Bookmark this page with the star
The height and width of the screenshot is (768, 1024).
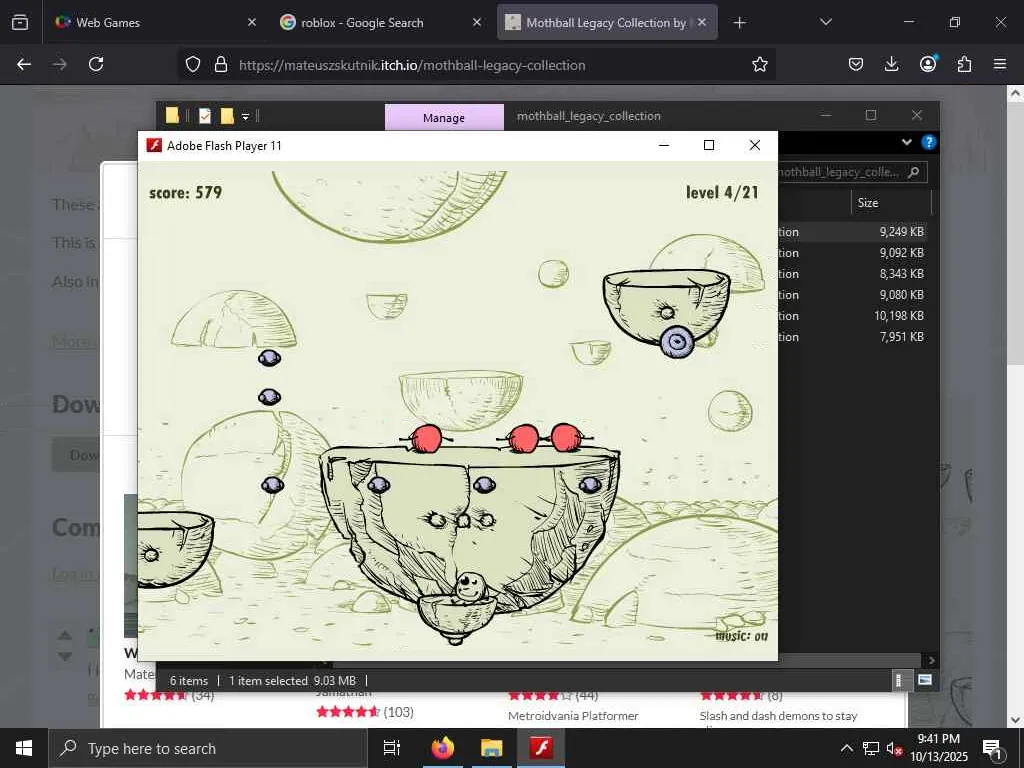click(x=760, y=64)
